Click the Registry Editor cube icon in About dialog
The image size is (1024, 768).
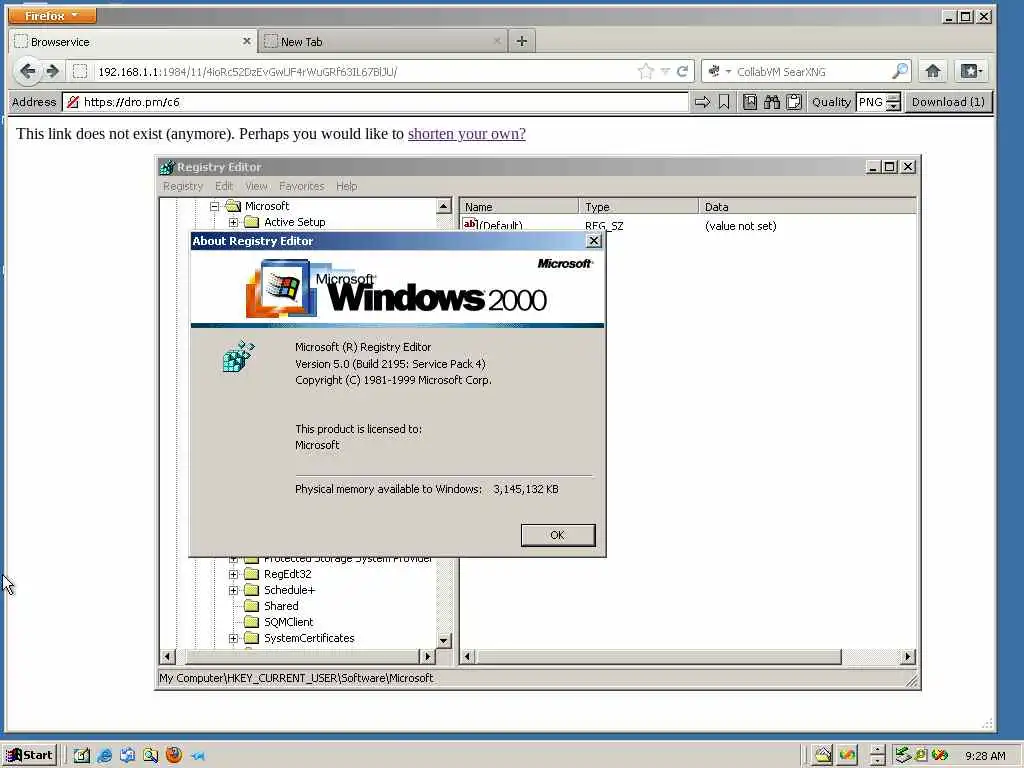point(238,356)
